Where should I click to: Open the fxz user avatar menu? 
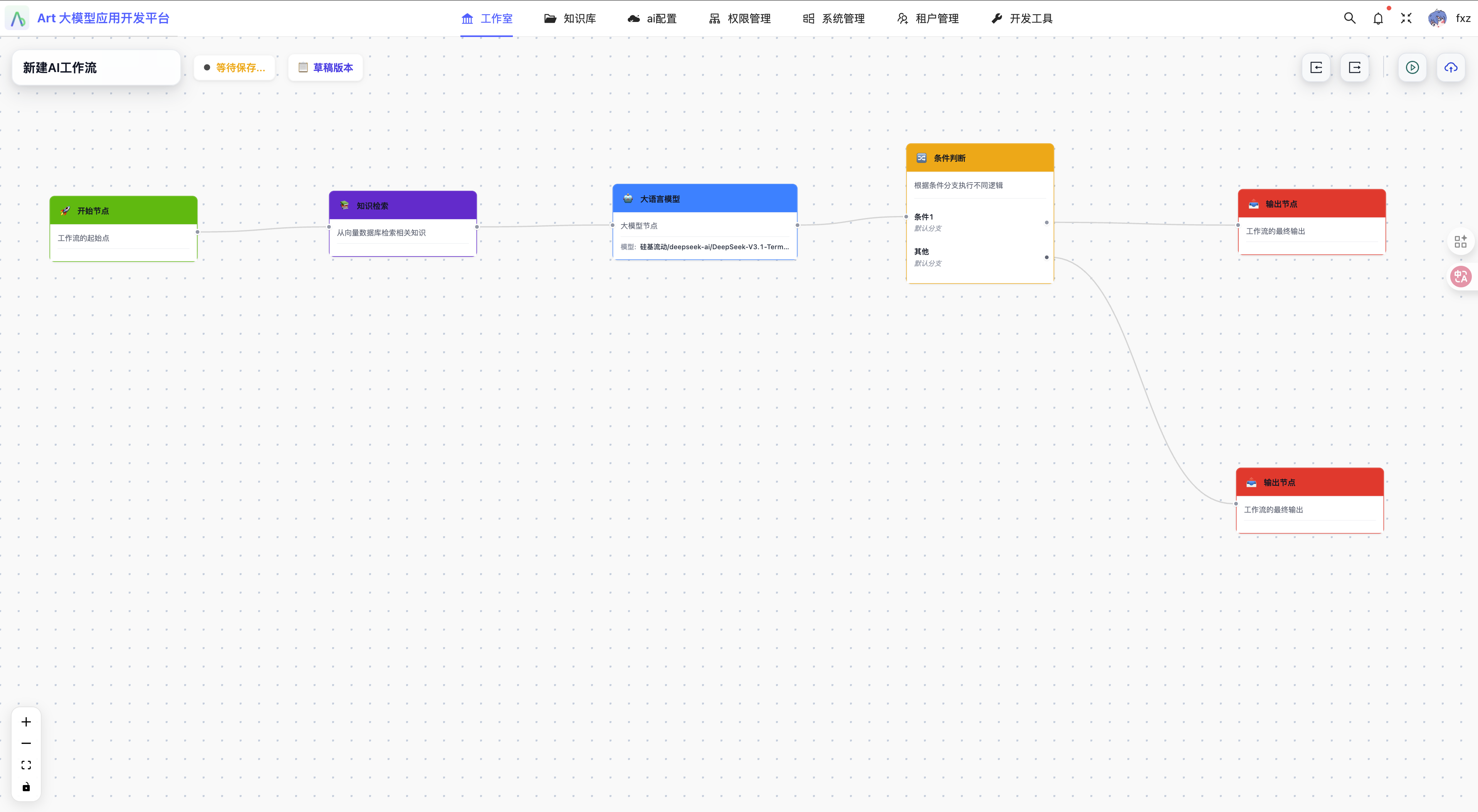(1437, 18)
